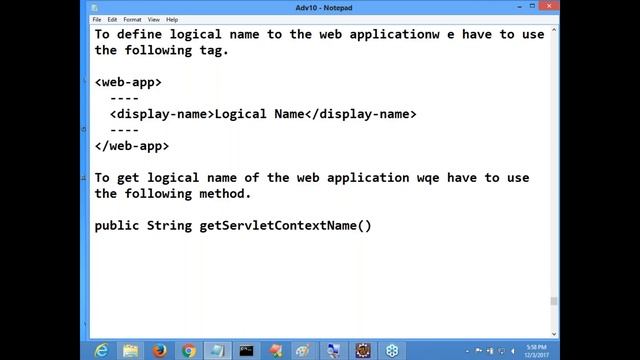This screenshot has width=640, height=360.
Task: Open the Help menu
Action: pos(172,20)
